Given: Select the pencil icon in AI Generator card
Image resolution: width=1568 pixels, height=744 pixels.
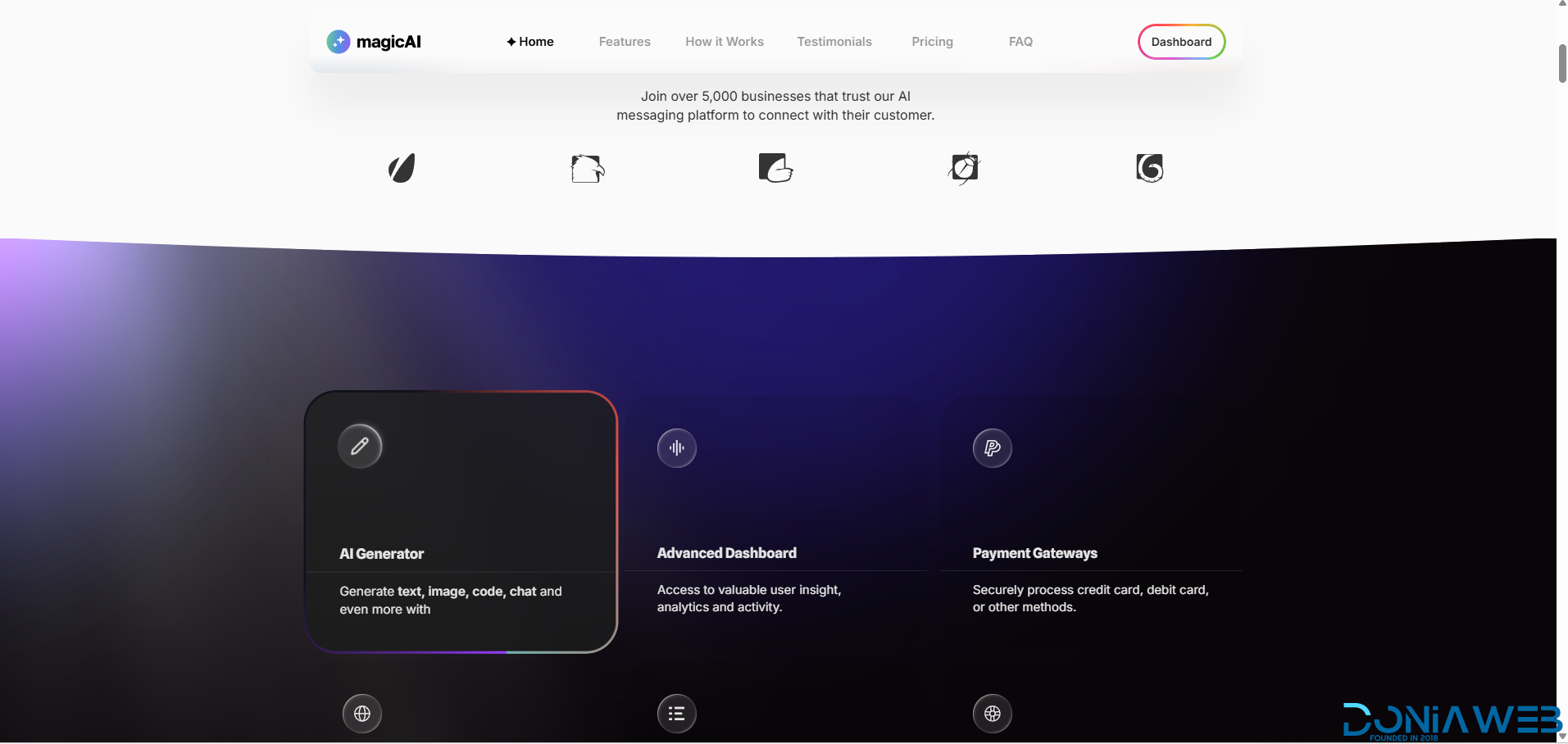Looking at the screenshot, I should [x=360, y=447].
